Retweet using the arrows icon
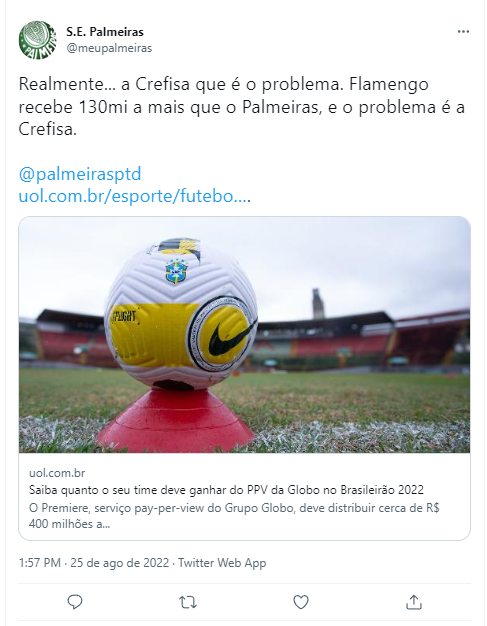 [x=188, y=602]
